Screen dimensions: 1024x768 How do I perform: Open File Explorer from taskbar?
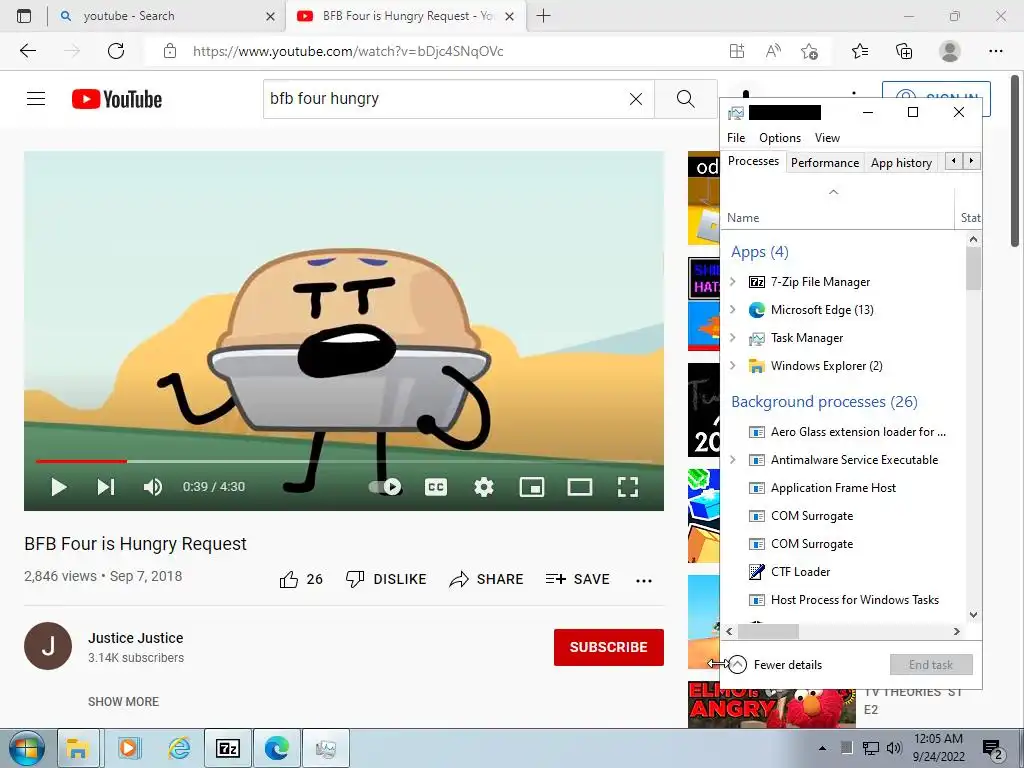click(x=78, y=748)
